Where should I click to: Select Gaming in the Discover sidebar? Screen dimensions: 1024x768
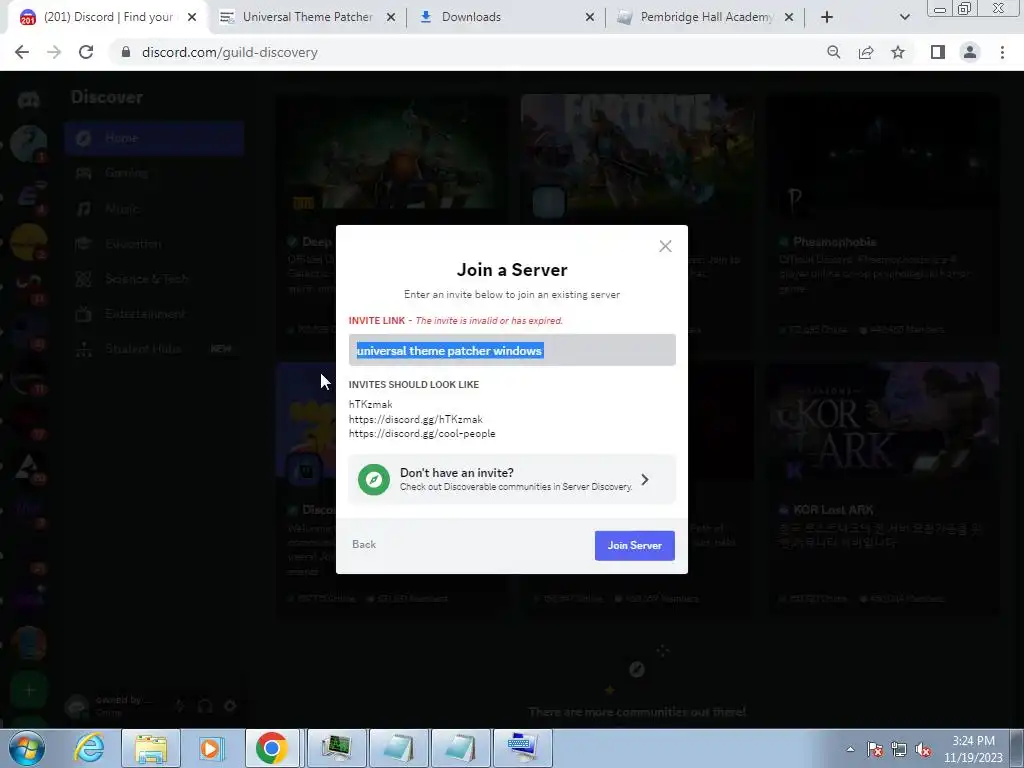click(154, 173)
